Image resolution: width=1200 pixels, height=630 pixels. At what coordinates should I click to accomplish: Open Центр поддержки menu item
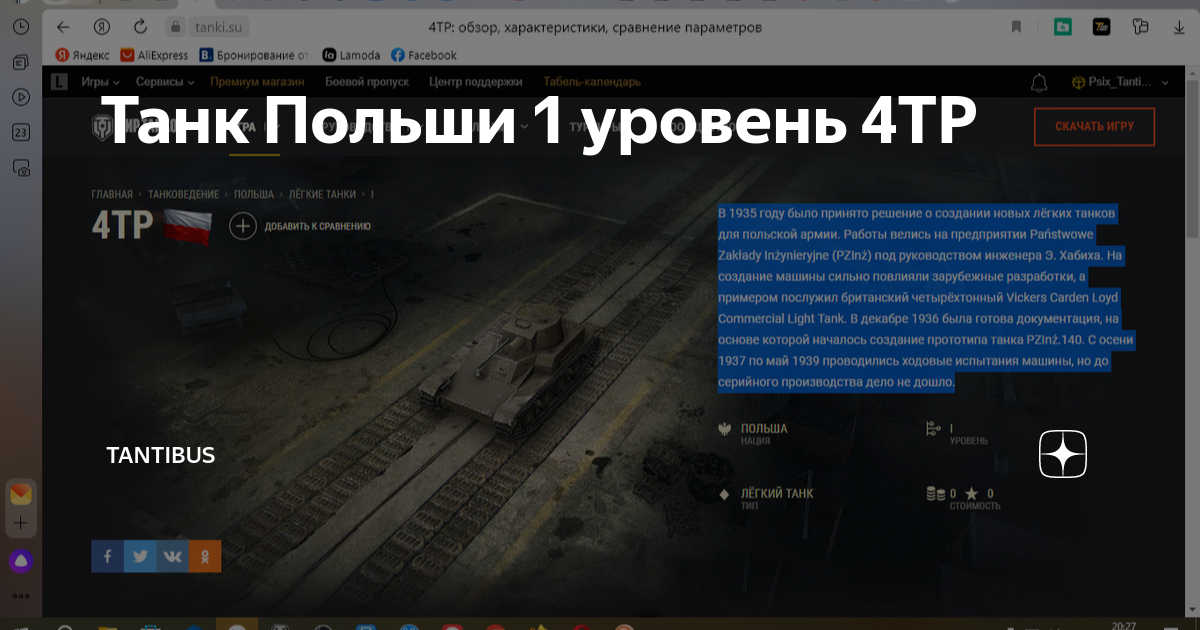tap(475, 82)
